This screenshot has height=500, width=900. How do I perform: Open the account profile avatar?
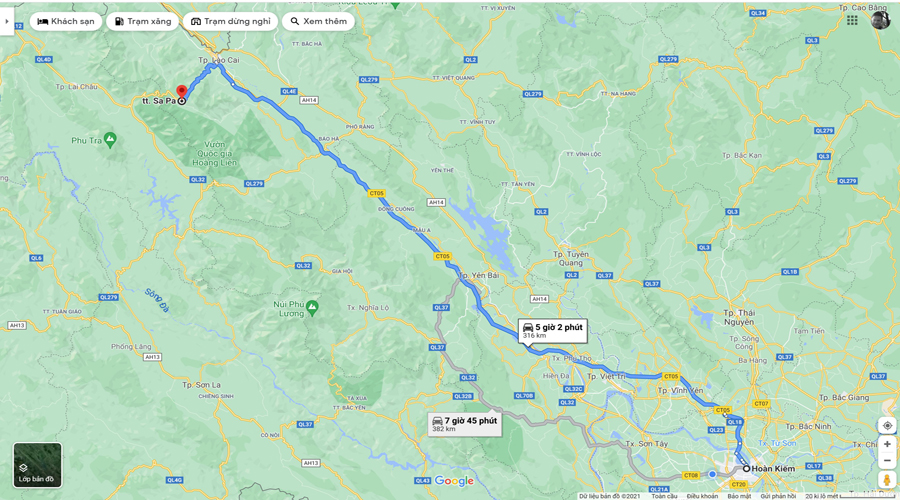click(880, 20)
